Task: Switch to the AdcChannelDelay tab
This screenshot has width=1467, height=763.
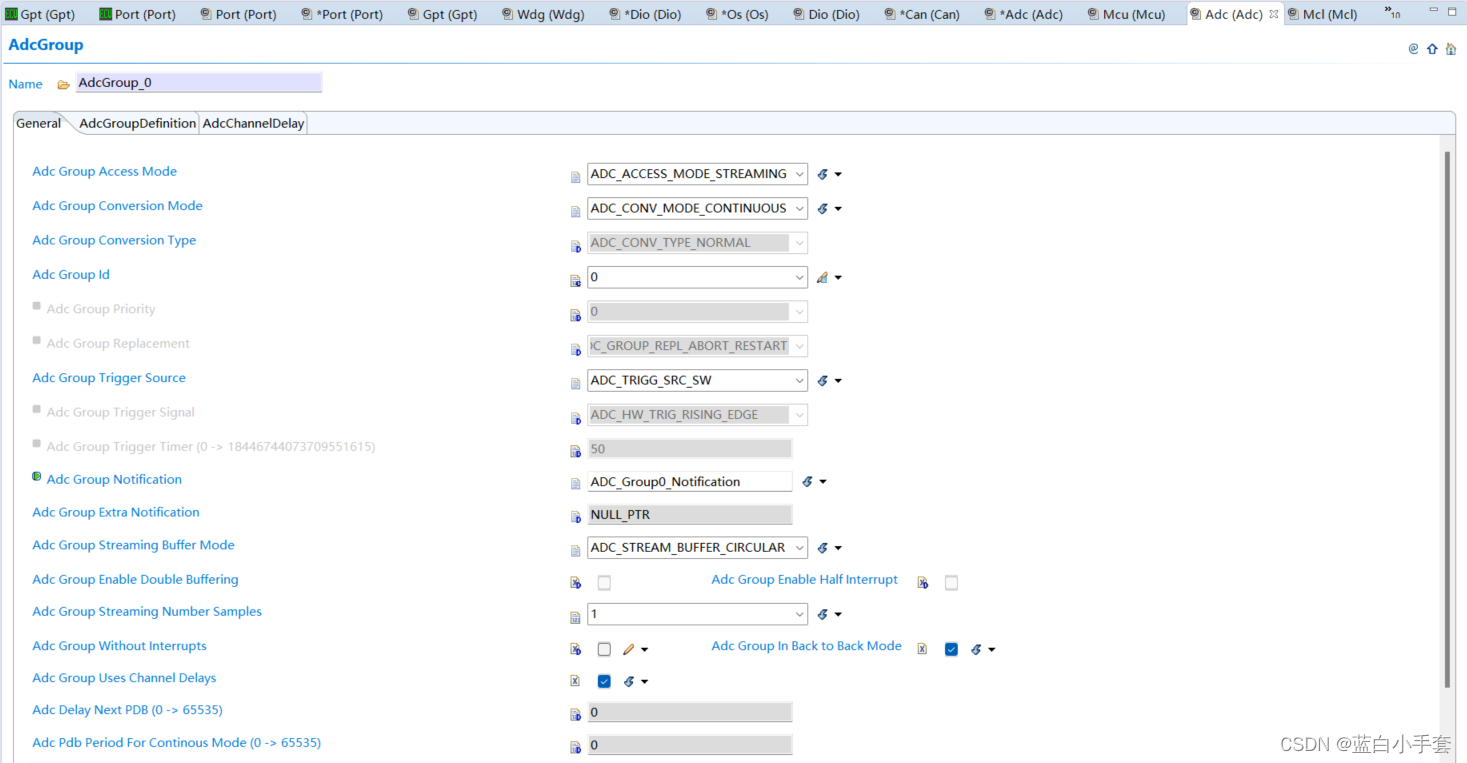Action: point(253,123)
